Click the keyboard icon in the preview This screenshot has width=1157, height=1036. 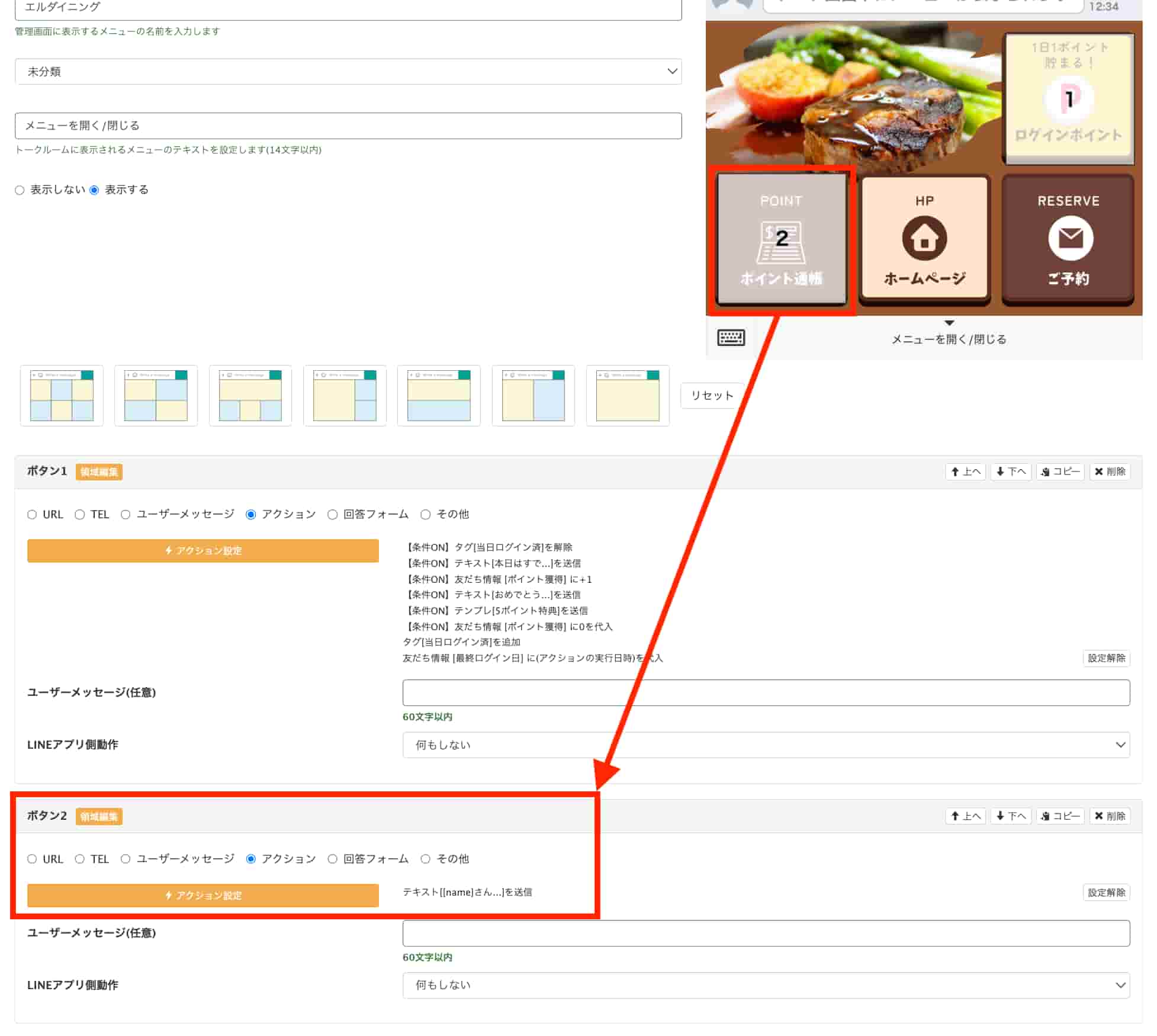tap(731, 338)
